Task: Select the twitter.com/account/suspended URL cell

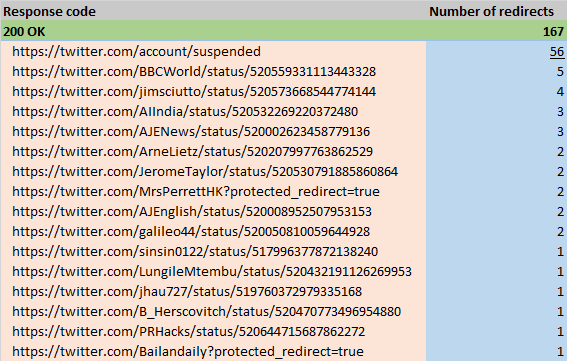Action: (x=136, y=52)
